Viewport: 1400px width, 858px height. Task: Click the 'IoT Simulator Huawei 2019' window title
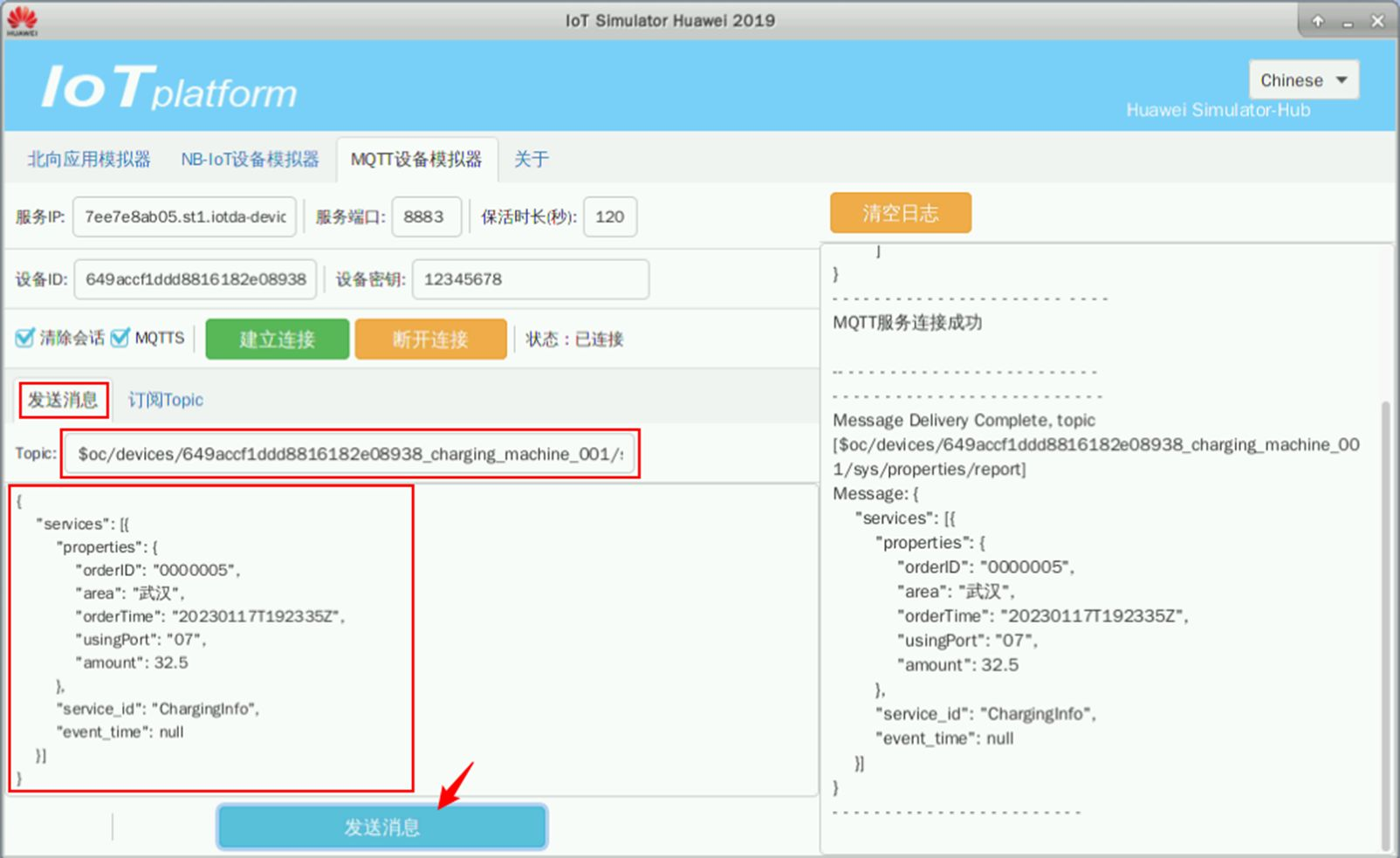click(670, 21)
